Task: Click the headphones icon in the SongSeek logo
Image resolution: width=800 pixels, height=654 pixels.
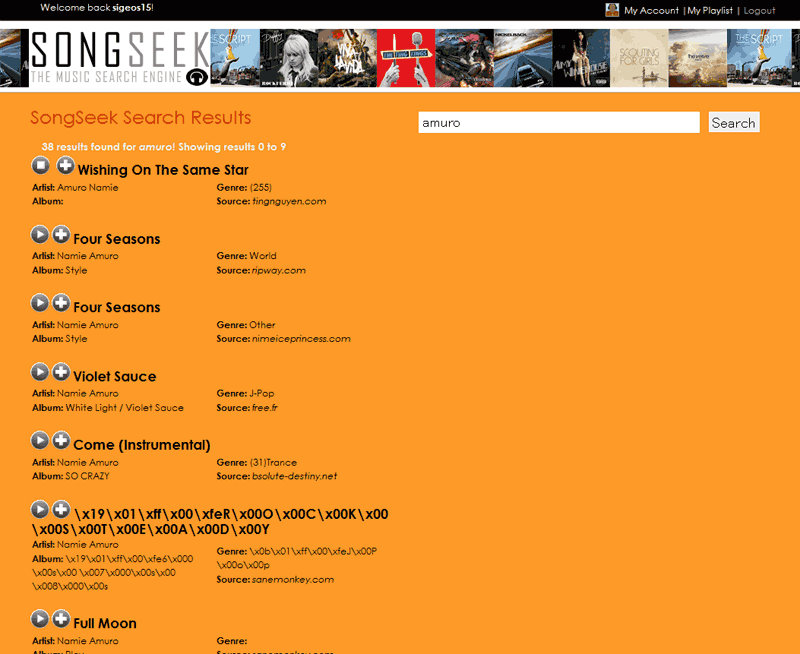Action: 197,77
